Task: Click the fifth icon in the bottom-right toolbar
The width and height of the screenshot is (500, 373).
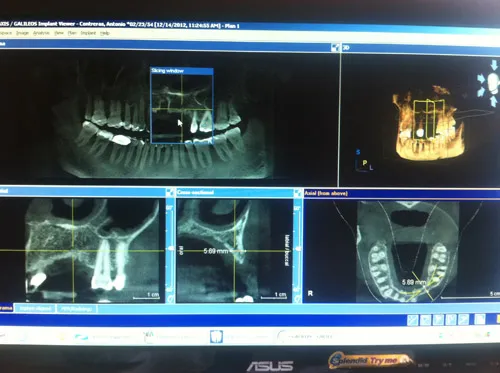Action: 463,320
